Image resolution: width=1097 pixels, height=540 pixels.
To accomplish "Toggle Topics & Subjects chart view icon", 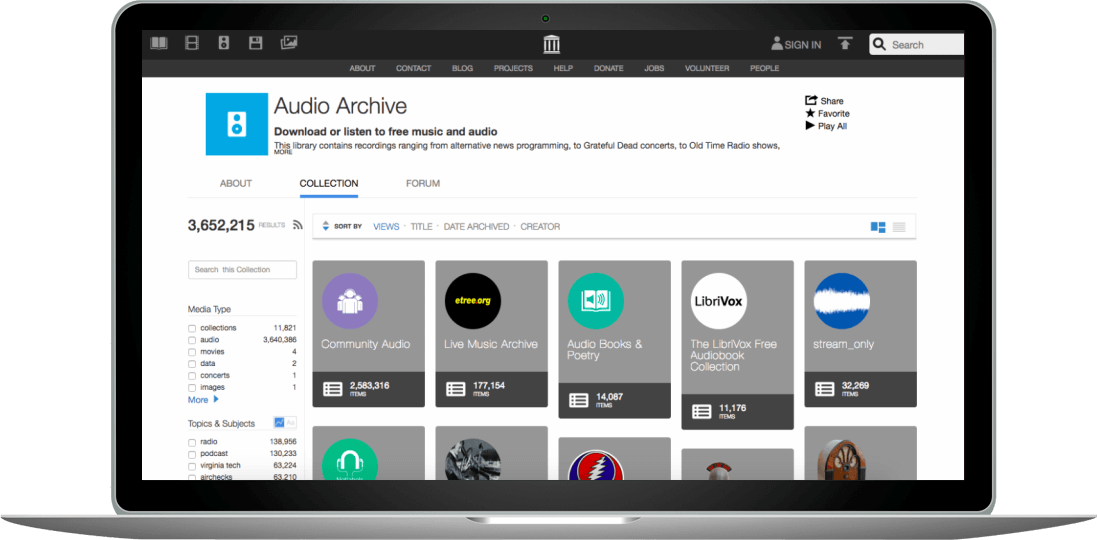I will pyautogui.click(x=279, y=422).
